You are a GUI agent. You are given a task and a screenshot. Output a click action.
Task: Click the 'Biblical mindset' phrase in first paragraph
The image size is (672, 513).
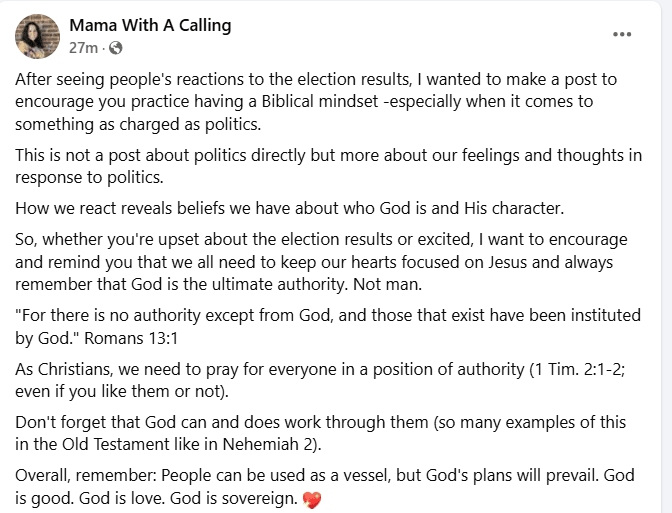click(320, 102)
